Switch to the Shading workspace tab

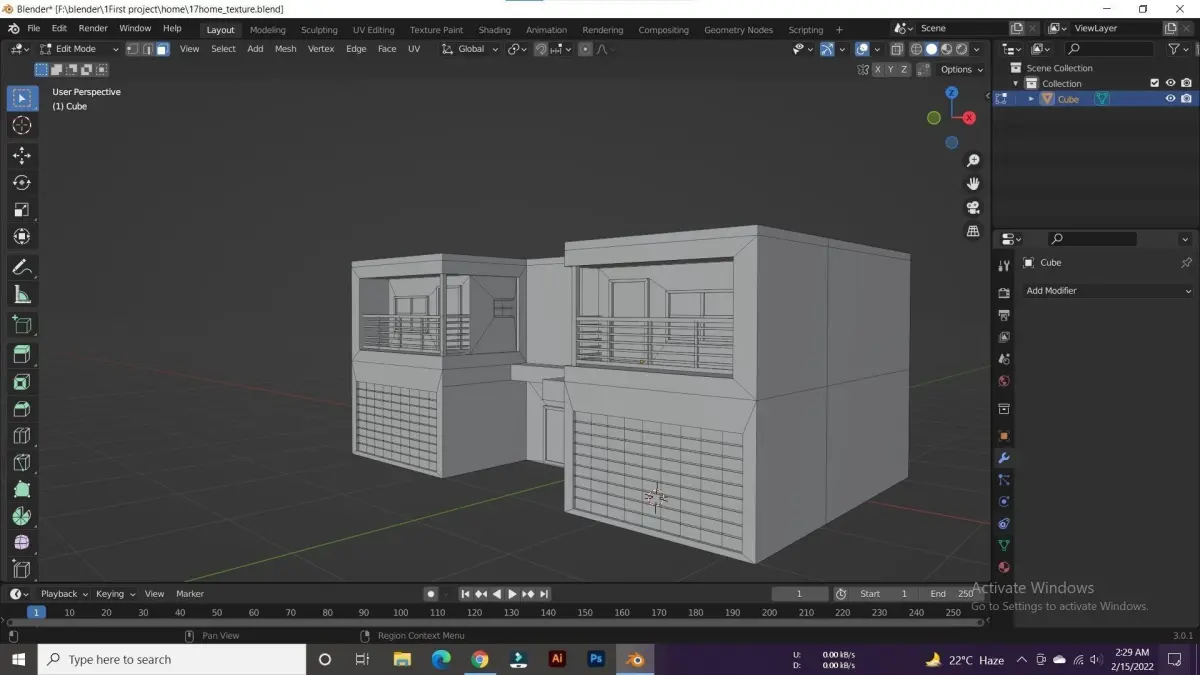pyautogui.click(x=494, y=30)
